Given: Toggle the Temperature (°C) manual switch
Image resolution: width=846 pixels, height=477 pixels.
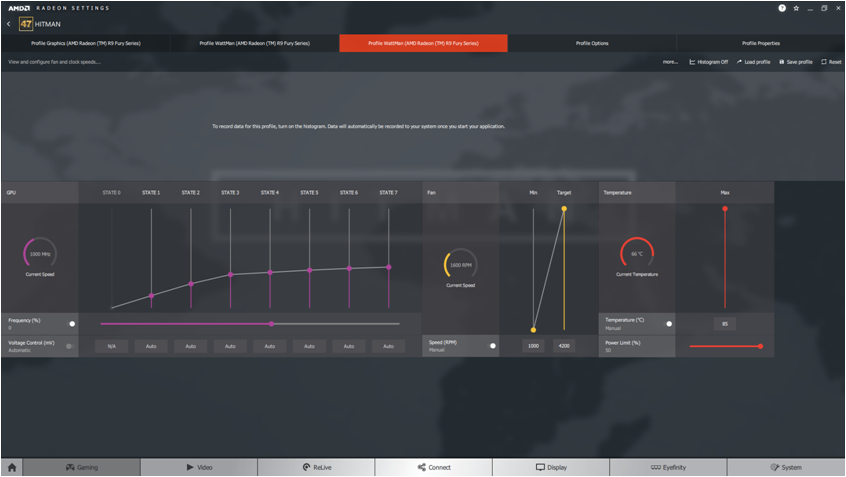Looking at the screenshot, I should coord(668,324).
